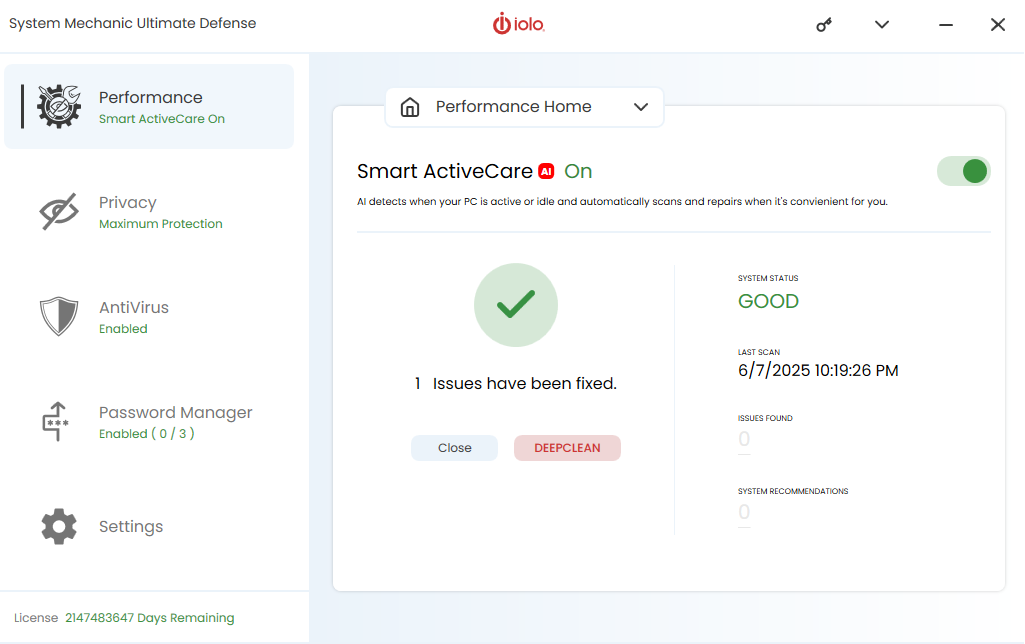
Task: Click the iolo logo
Action: (518, 24)
